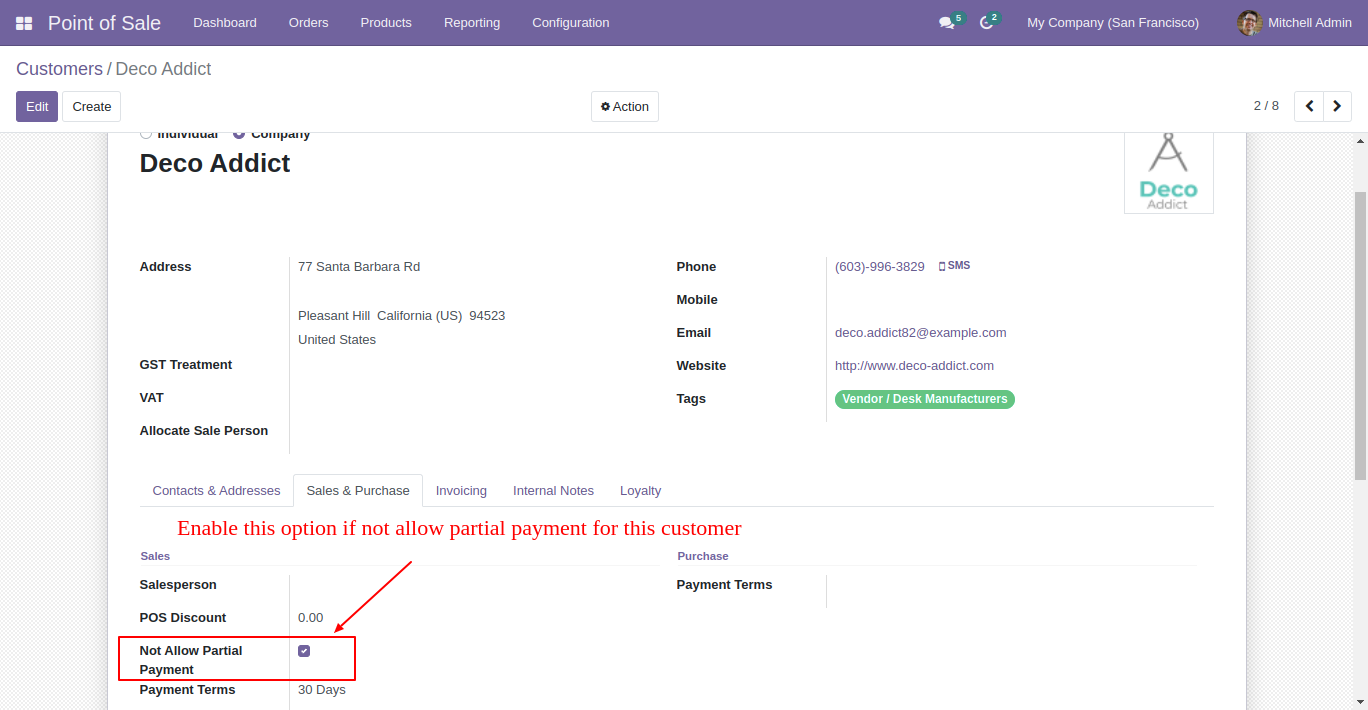Click Mitchell Admin avatar picture
This screenshot has width=1368, height=710.
click(x=1249, y=23)
